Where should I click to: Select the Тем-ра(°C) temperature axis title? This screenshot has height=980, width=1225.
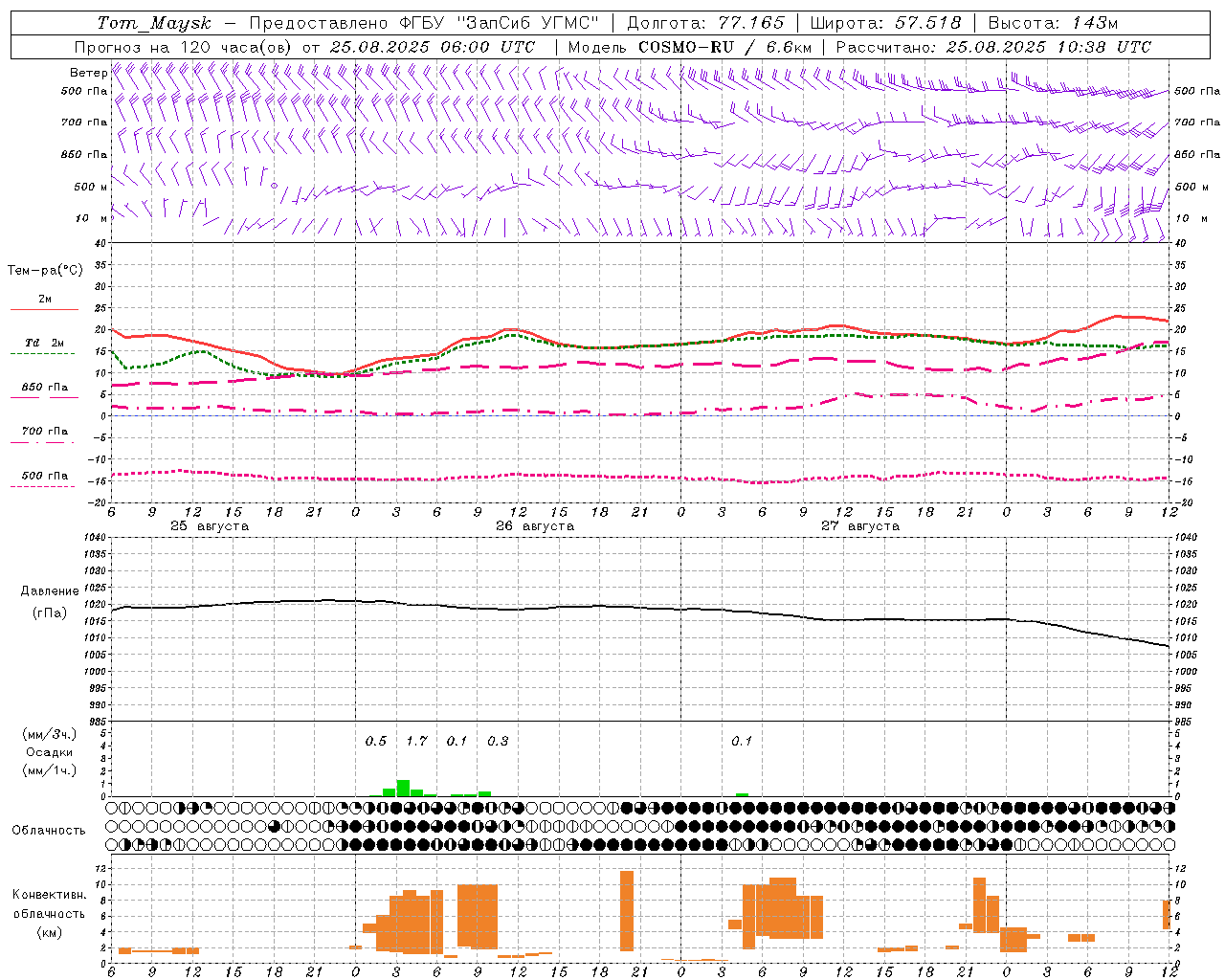(45, 271)
